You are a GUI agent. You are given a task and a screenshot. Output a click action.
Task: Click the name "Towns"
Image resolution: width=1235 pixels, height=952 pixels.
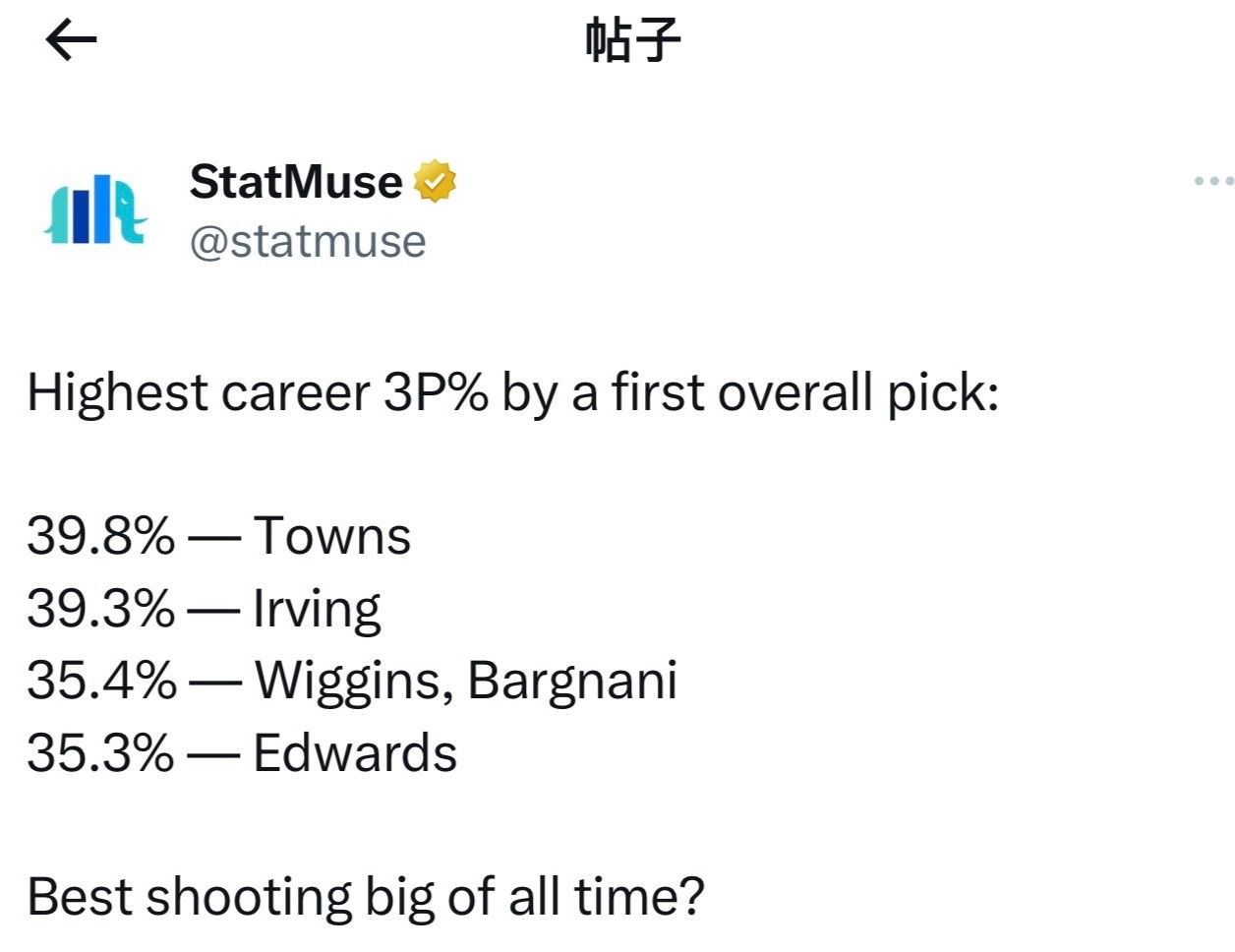tap(332, 536)
